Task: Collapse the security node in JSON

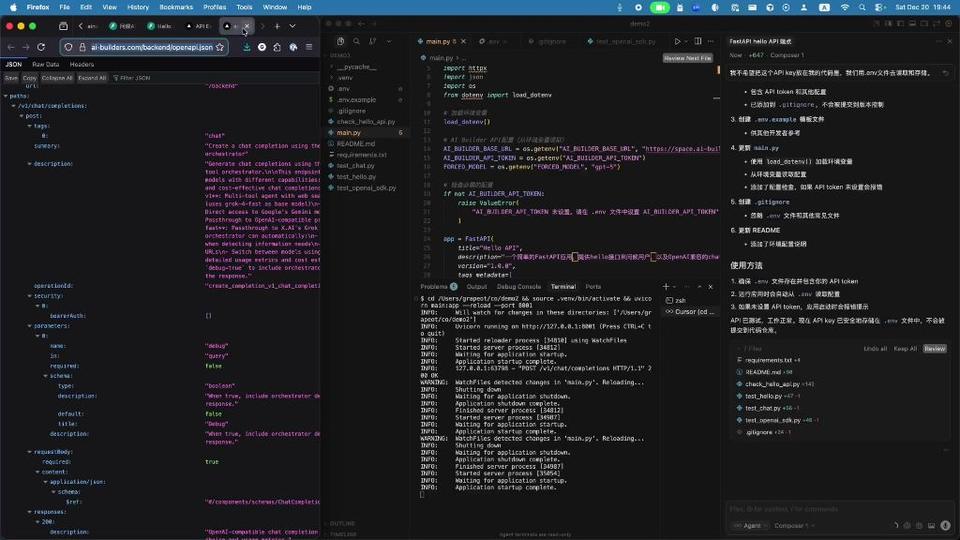Action: (29, 296)
